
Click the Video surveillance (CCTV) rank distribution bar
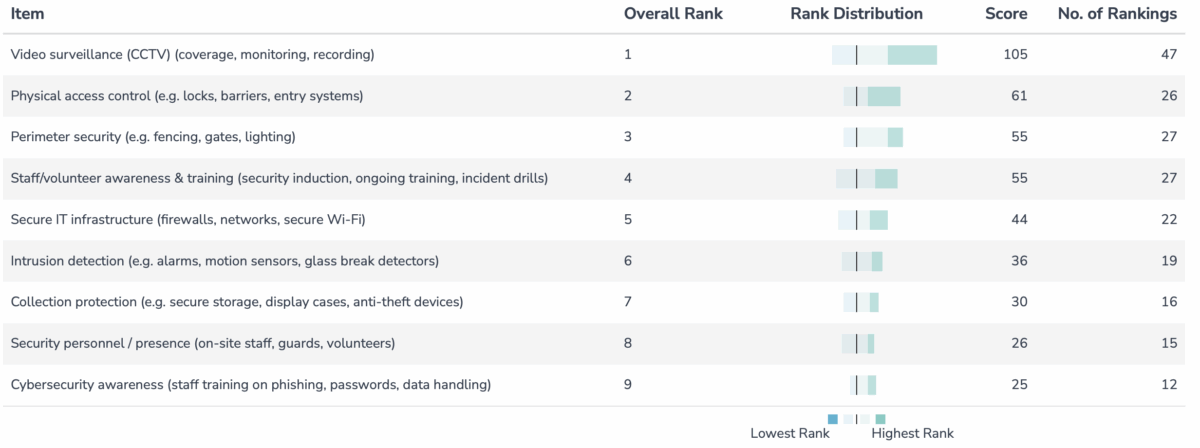(884, 55)
